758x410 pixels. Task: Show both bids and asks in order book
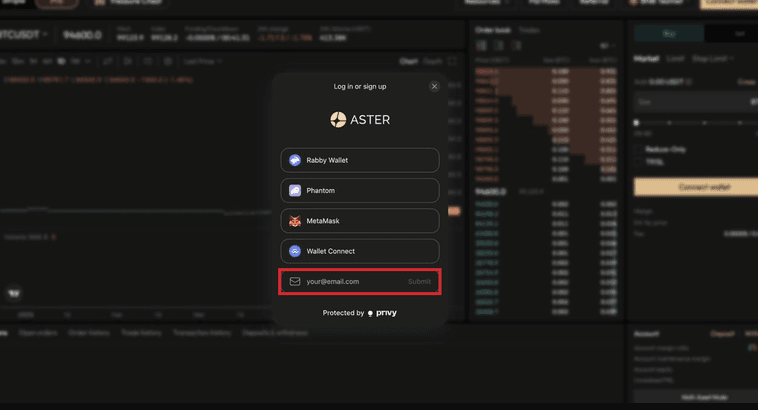pyautogui.click(x=481, y=45)
